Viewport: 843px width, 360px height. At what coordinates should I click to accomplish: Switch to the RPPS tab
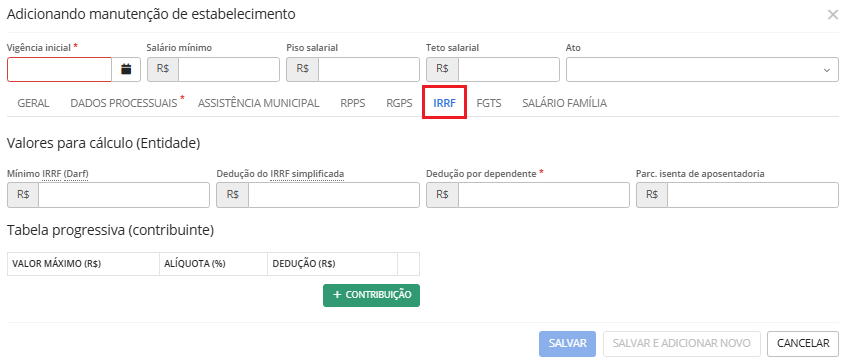coord(353,103)
